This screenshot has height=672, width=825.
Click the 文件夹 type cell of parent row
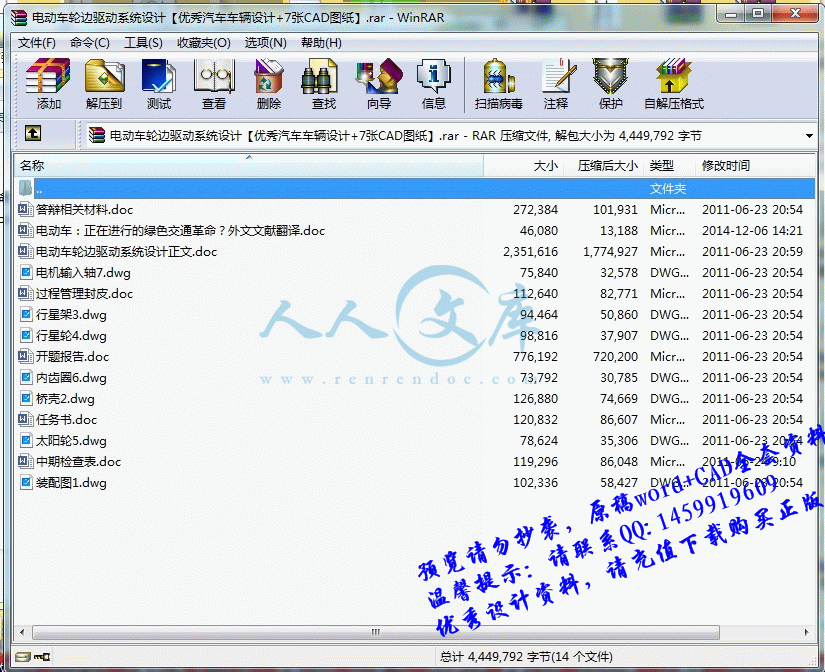(668, 188)
